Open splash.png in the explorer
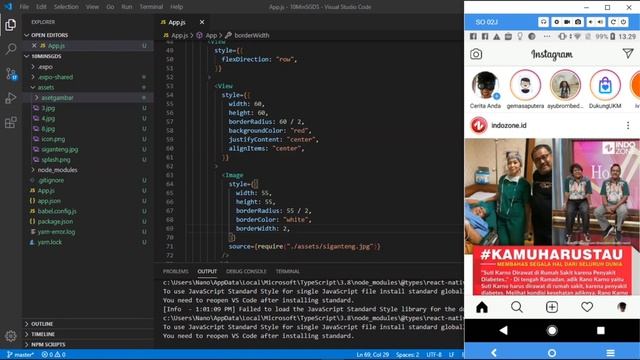 click(x=88, y=160)
